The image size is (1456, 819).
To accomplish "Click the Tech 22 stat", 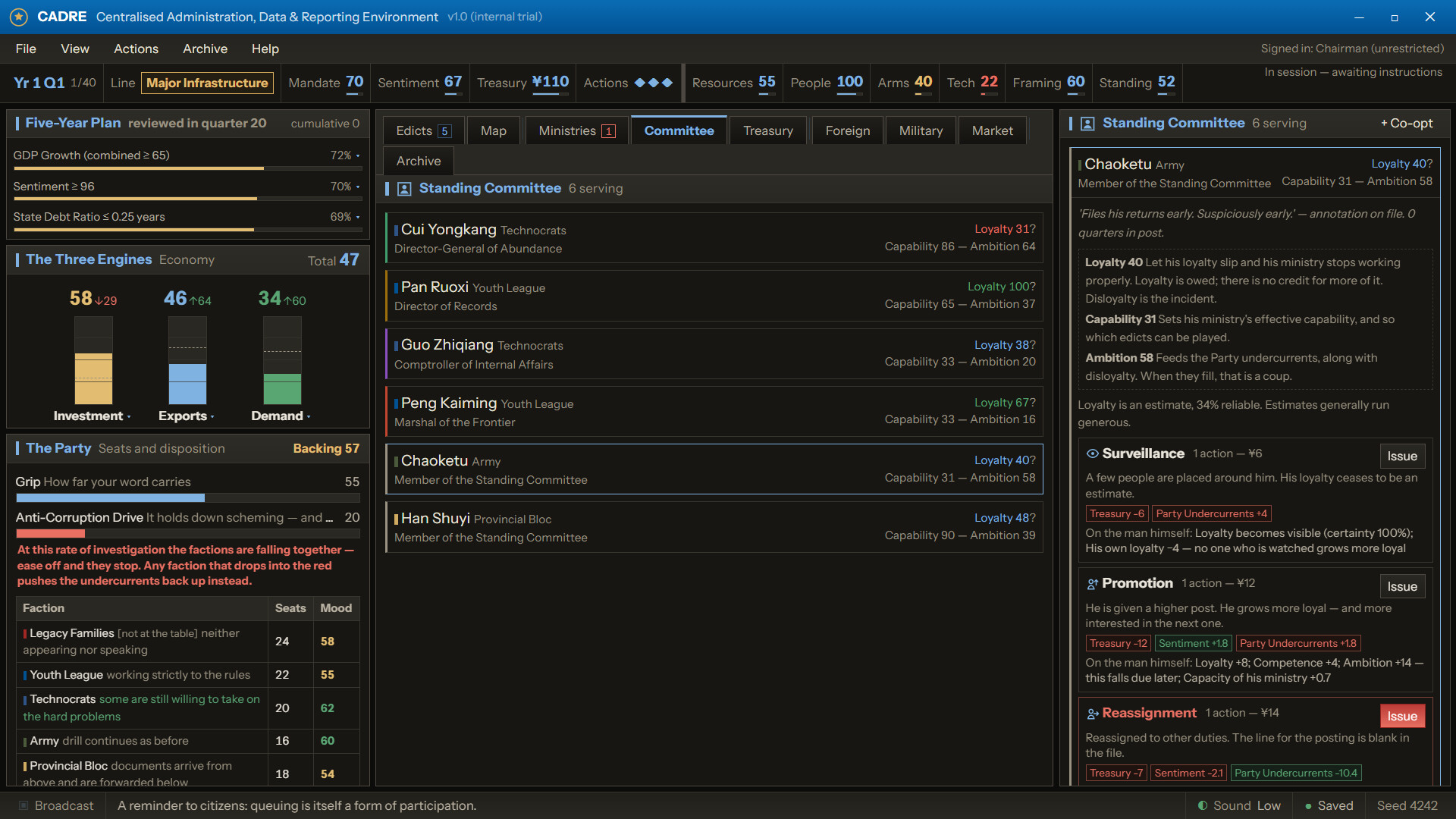I will click(972, 83).
